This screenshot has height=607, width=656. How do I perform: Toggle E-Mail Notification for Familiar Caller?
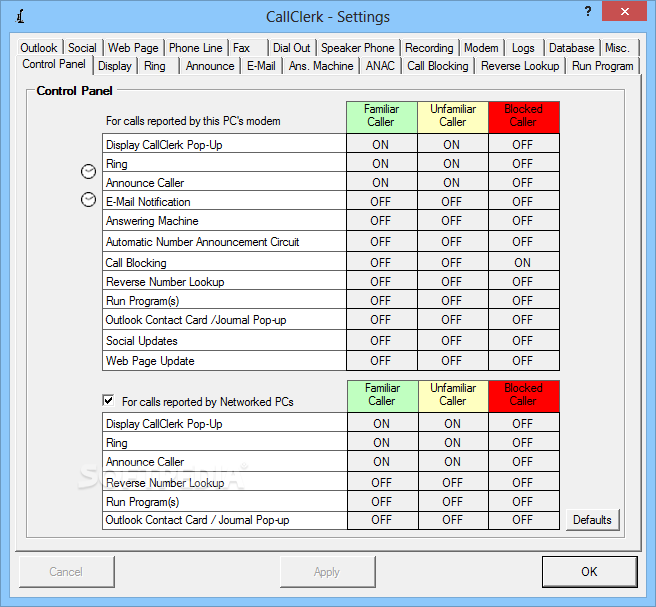382,202
